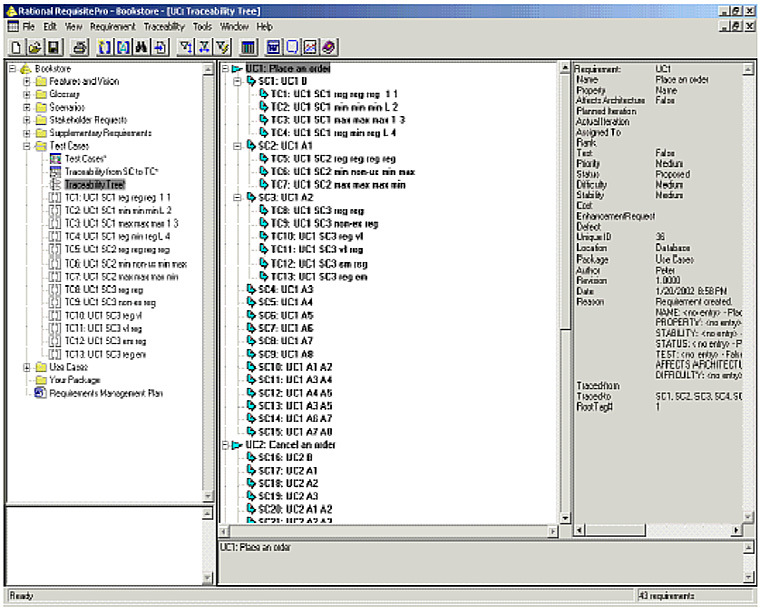Collapse the SC1: UC1 B node
Image resolution: width=760 pixels, height=610 pixels.
[x=238, y=81]
